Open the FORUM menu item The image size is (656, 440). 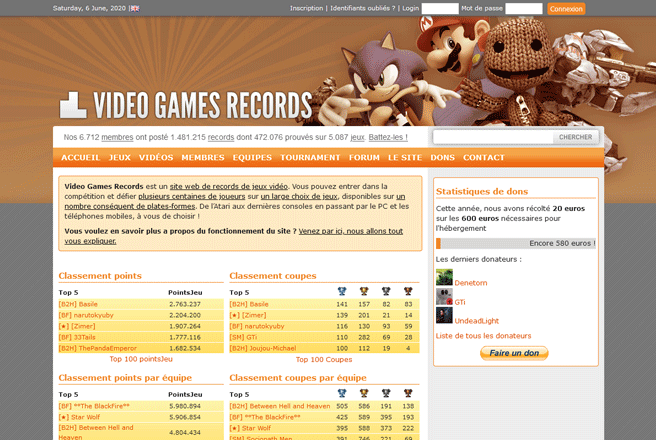(x=364, y=158)
